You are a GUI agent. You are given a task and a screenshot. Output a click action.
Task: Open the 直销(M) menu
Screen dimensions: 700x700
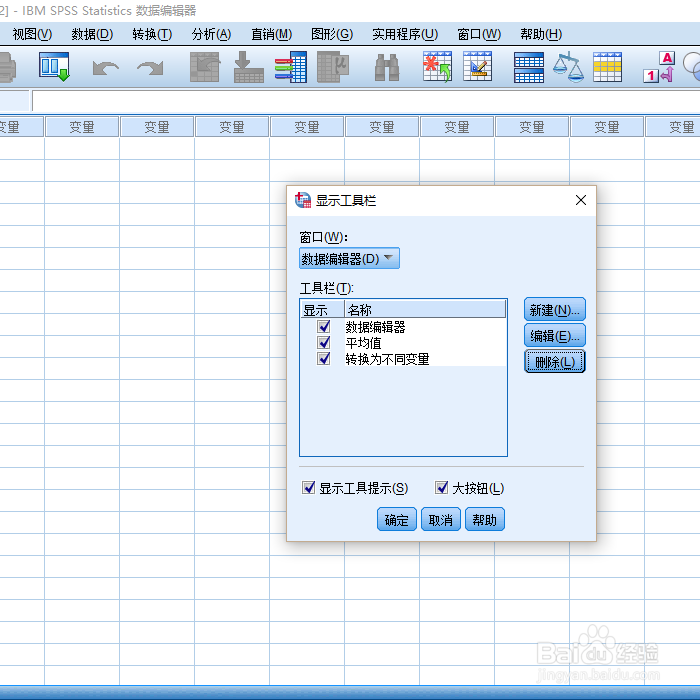(x=271, y=34)
